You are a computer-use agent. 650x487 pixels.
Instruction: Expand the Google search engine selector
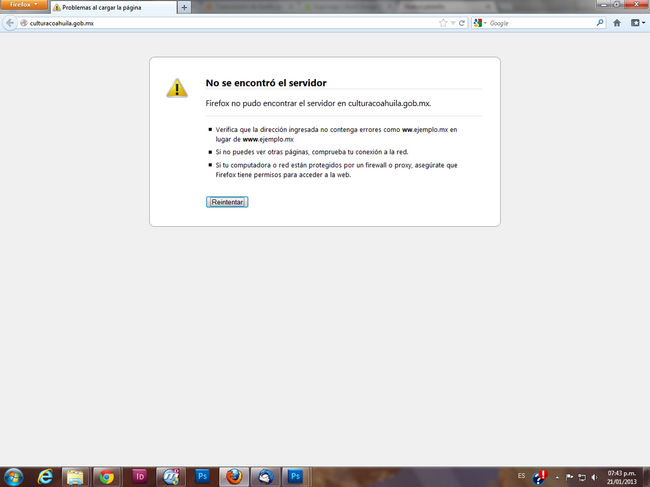481,22
